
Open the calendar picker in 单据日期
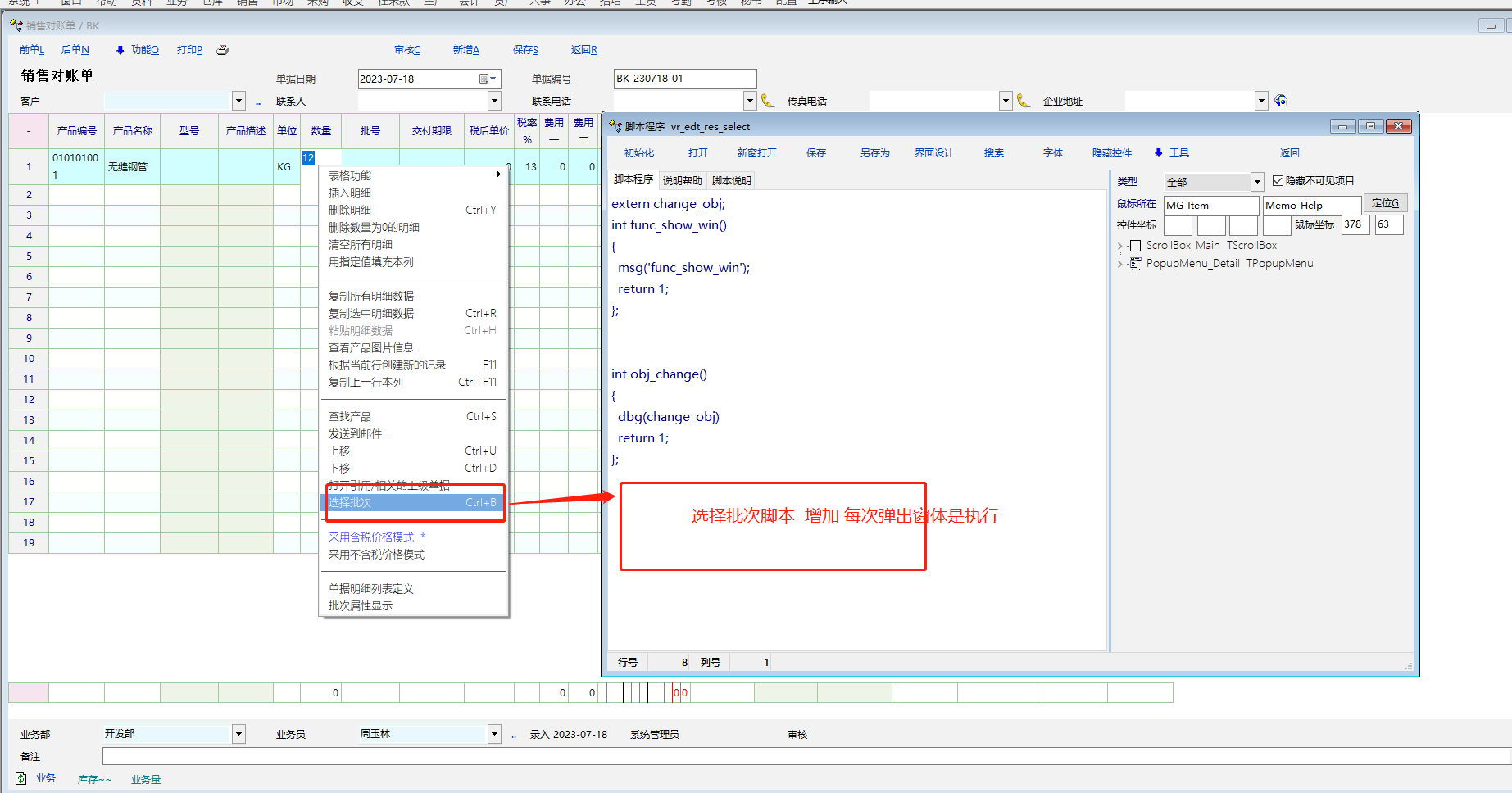[487, 79]
